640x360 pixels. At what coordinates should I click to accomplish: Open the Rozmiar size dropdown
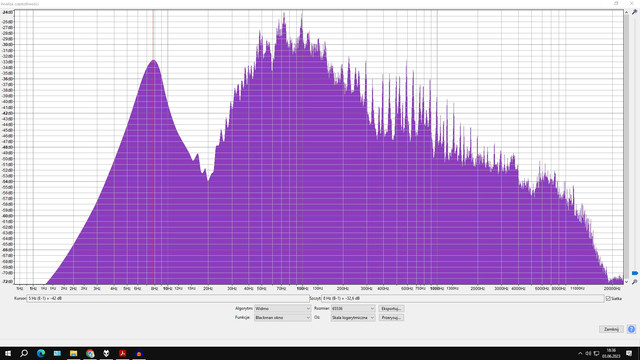(353, 309)
